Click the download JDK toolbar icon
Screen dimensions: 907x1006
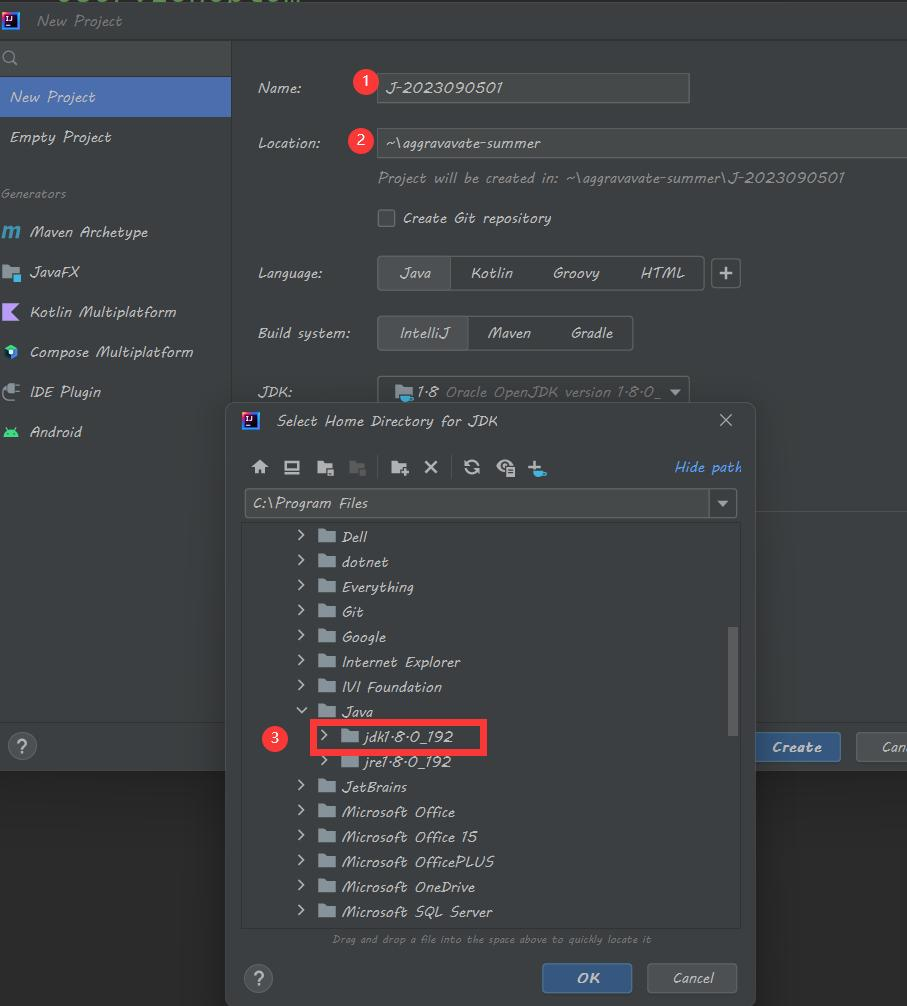537,468
